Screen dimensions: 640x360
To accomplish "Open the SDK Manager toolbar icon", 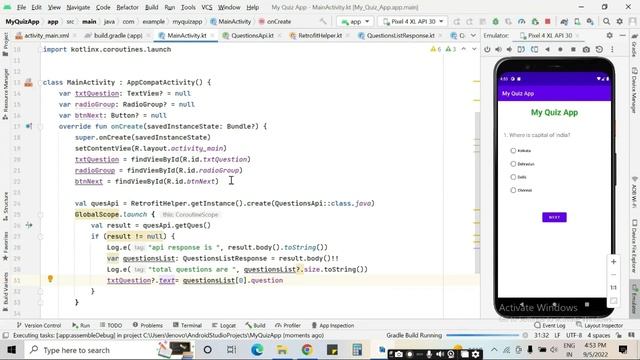I will coord(590,21).
